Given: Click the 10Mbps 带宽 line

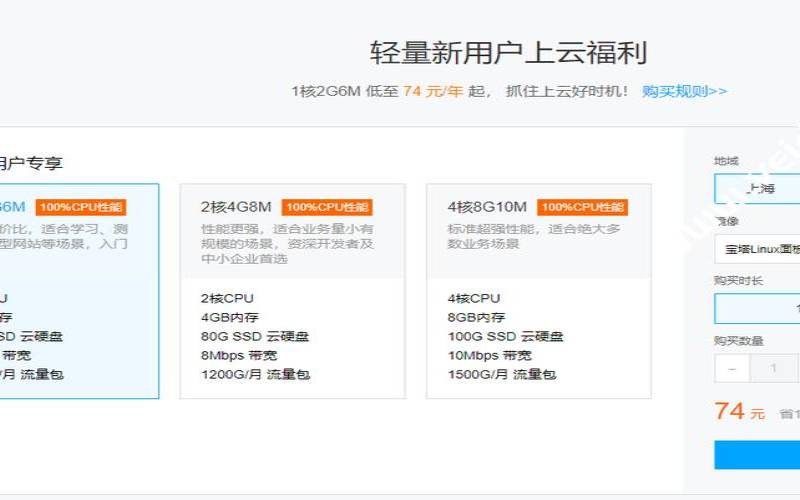Looking at the screenshot, I should [489, 355].
